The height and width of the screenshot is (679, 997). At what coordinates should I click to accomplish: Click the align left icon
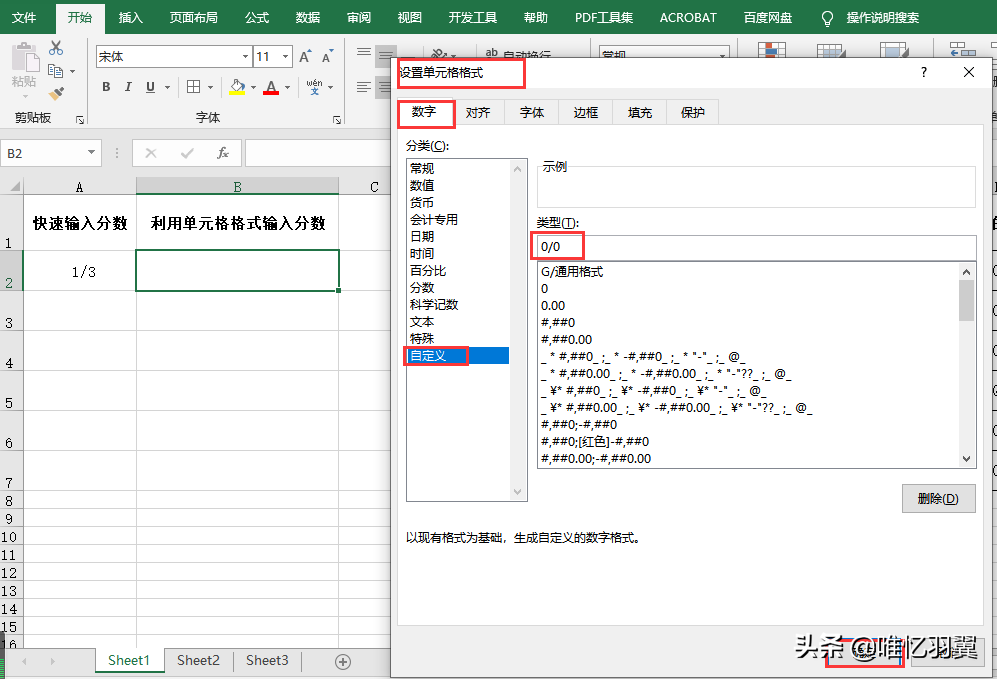tap(364, 87)
